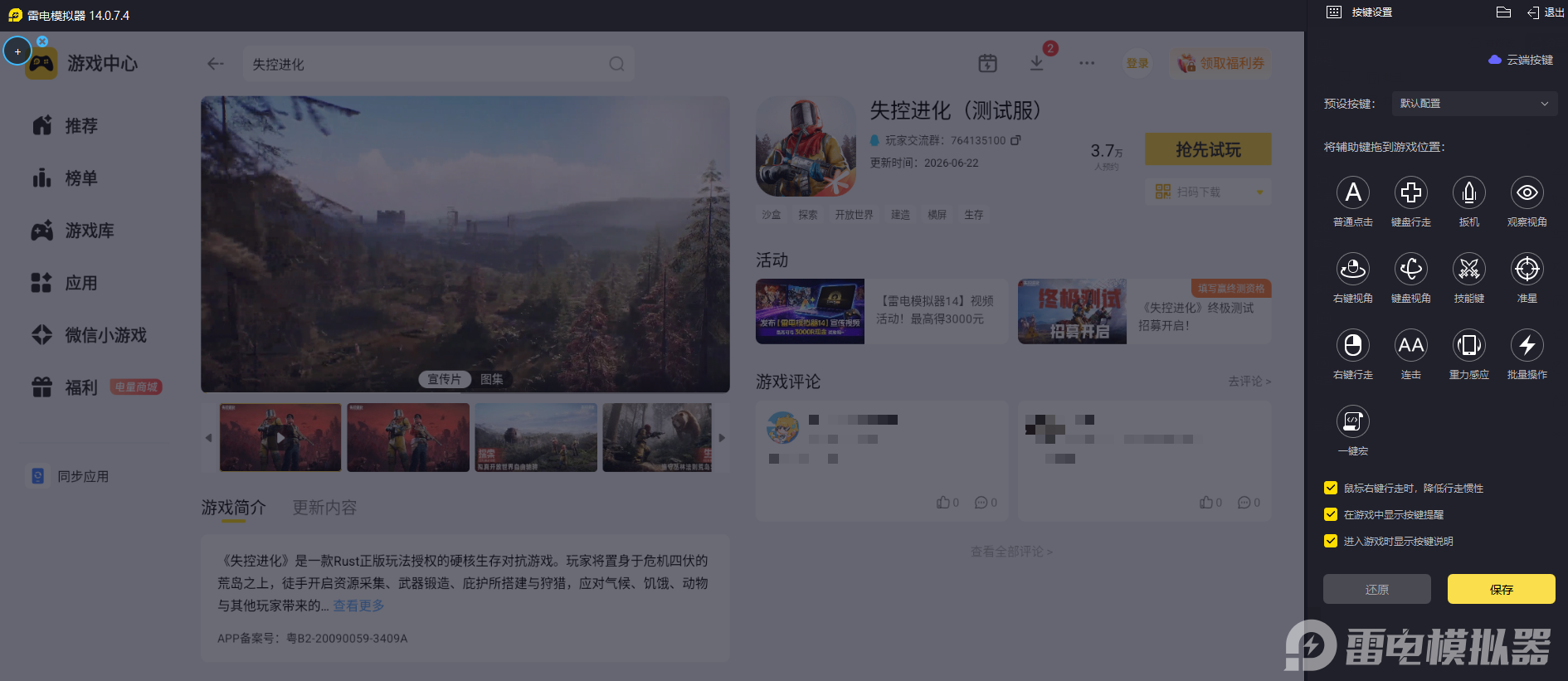Click the 还原 reset button

[x=1376, y=589]
